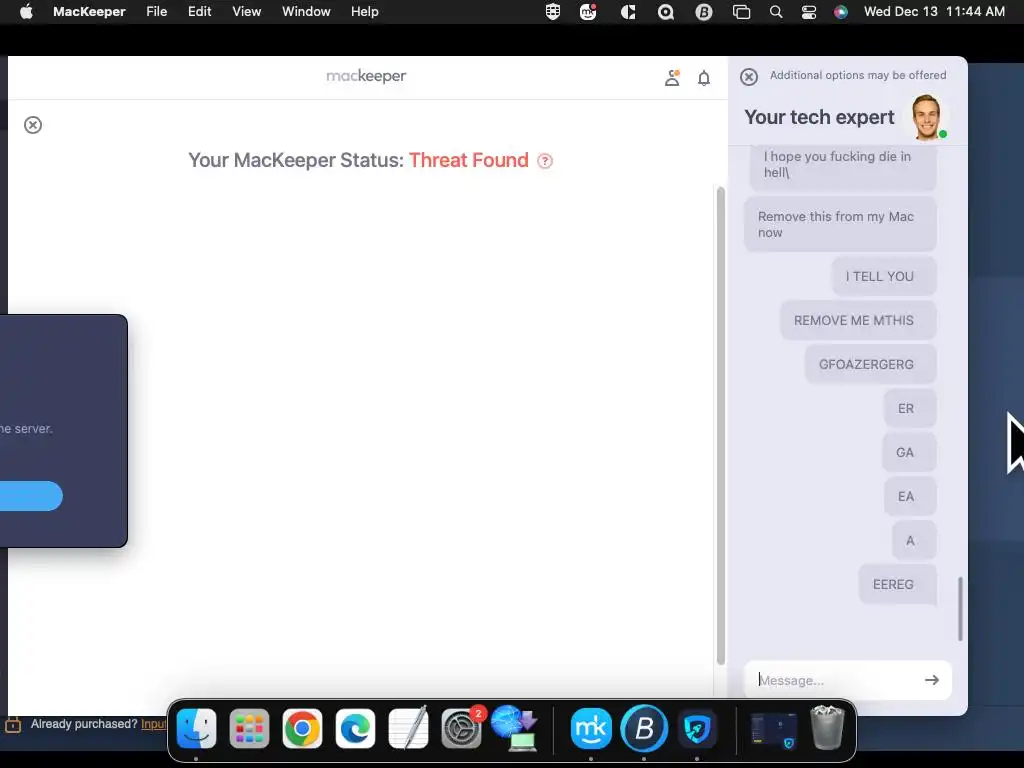Image resolution: width=1024 pixels, height=768 pixels.
Task: Click the 'Additional options may be offered' text
Action: 857,75
